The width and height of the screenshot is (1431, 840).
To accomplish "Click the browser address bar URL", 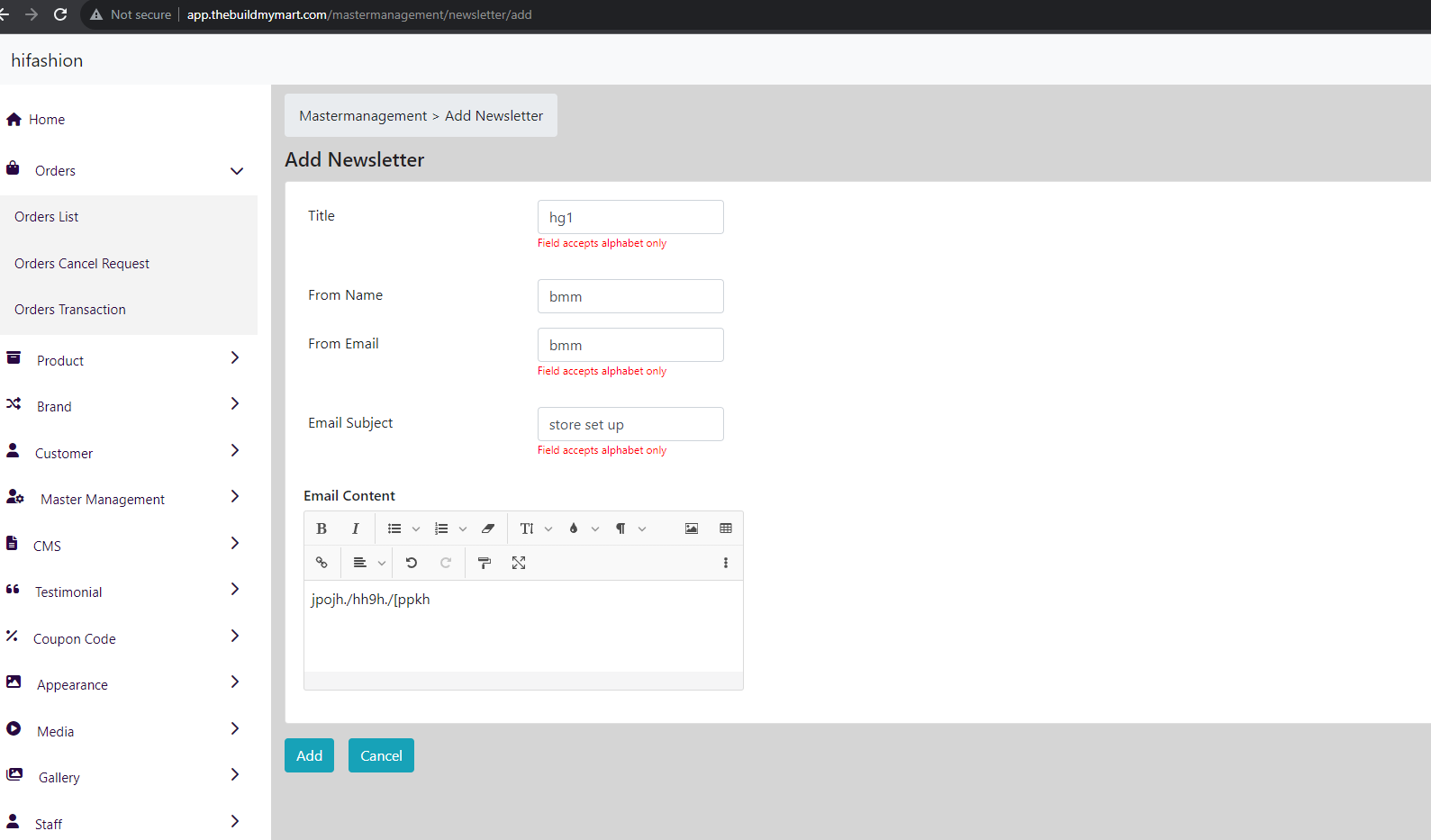I will click(x=359, y=14).
